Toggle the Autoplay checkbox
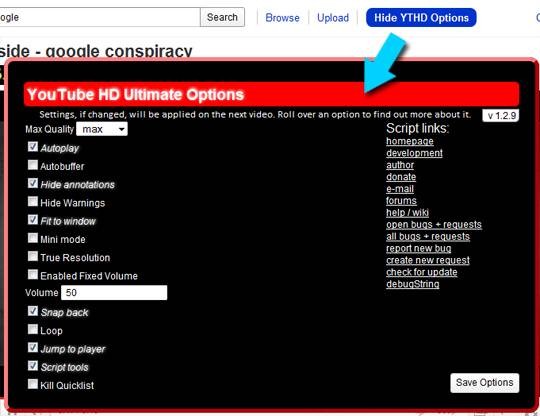 click(33, 147)
